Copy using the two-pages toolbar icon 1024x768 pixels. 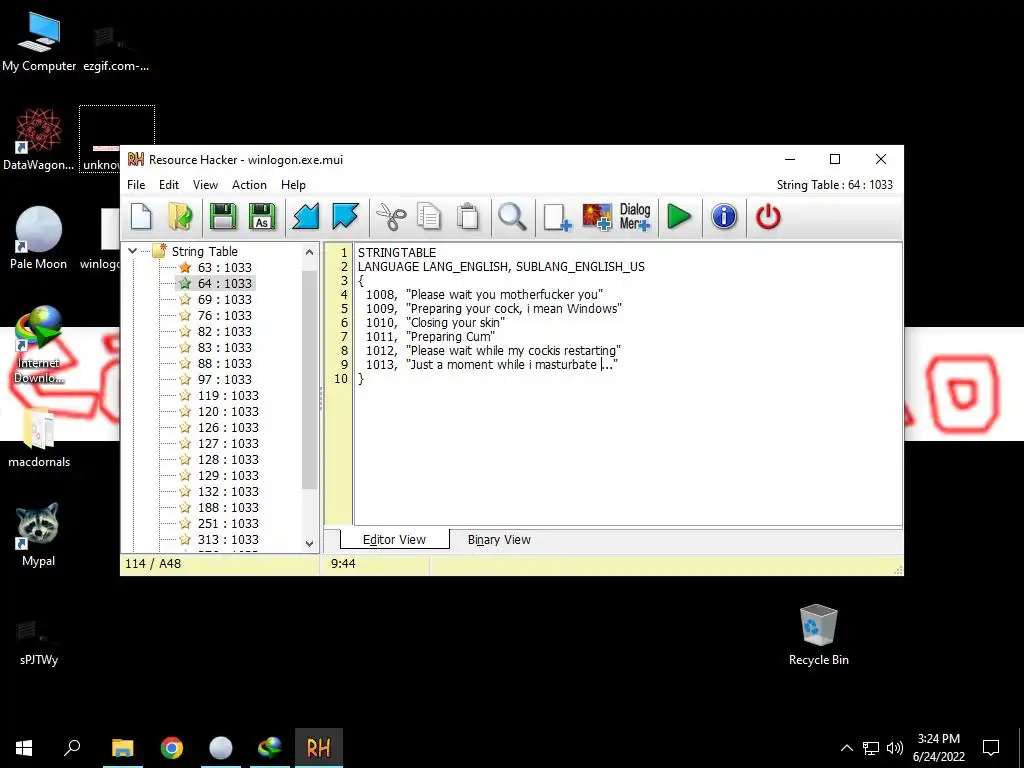429,217
